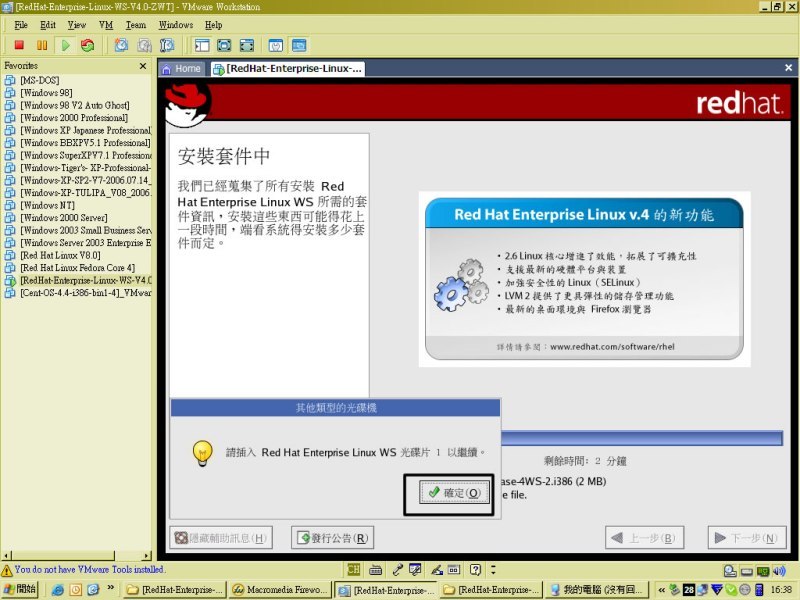
Task: Click the network adapter device status icon
Action: tap(763, 571)
